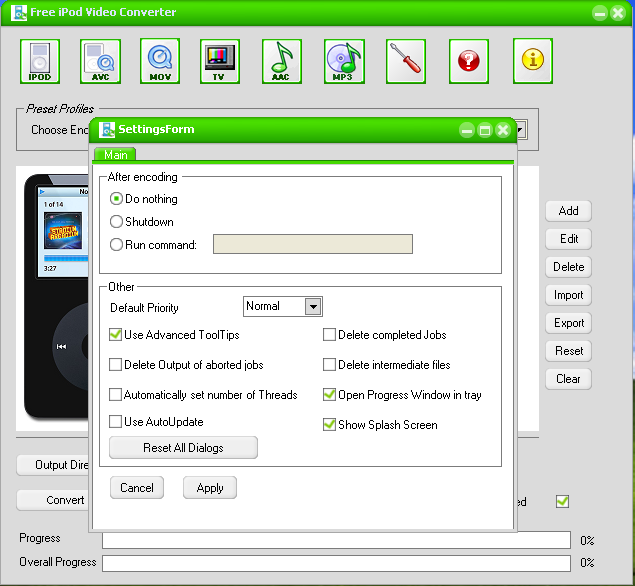Enable Delete completed Jobs checkbox
Viewport: 635px width, 586px height.
329,335
